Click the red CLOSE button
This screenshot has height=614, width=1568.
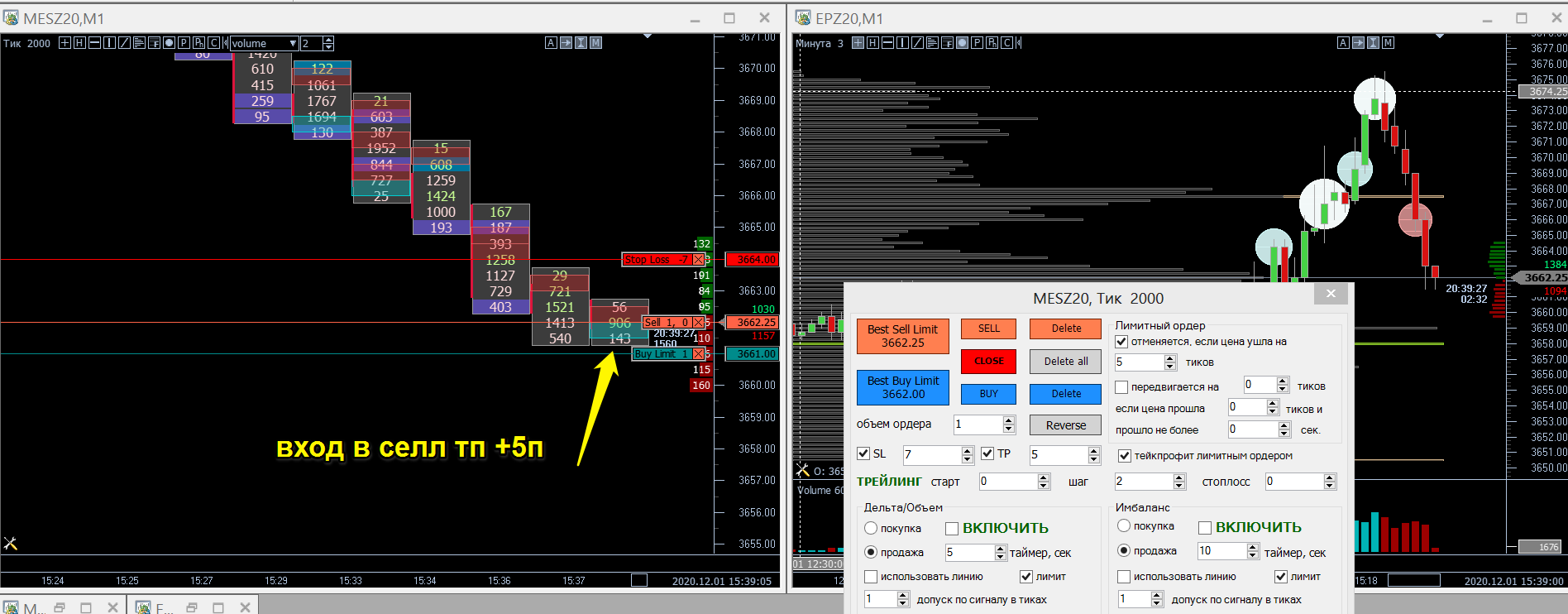[x=989, y=361]
